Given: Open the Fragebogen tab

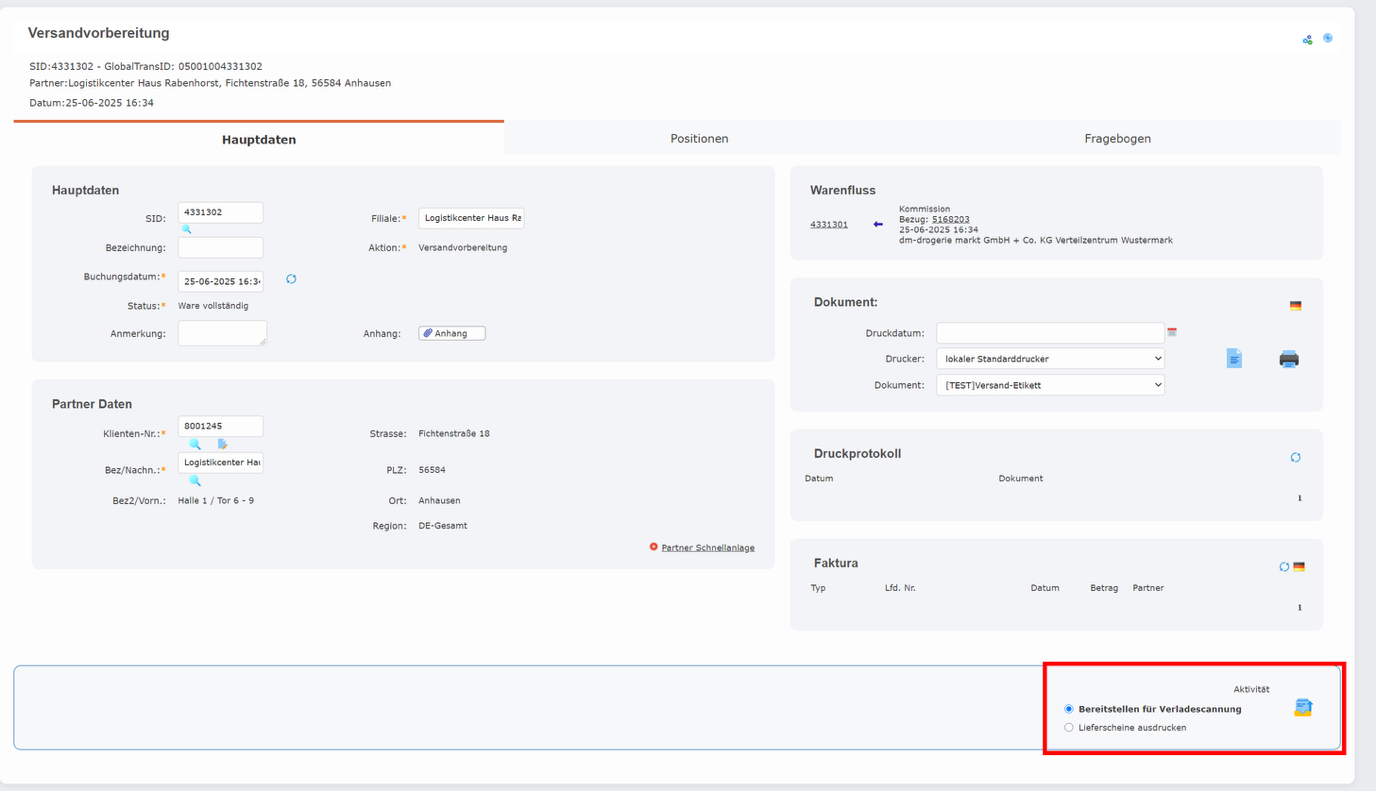Looking at the screenshot, I should click(1117, 139).
